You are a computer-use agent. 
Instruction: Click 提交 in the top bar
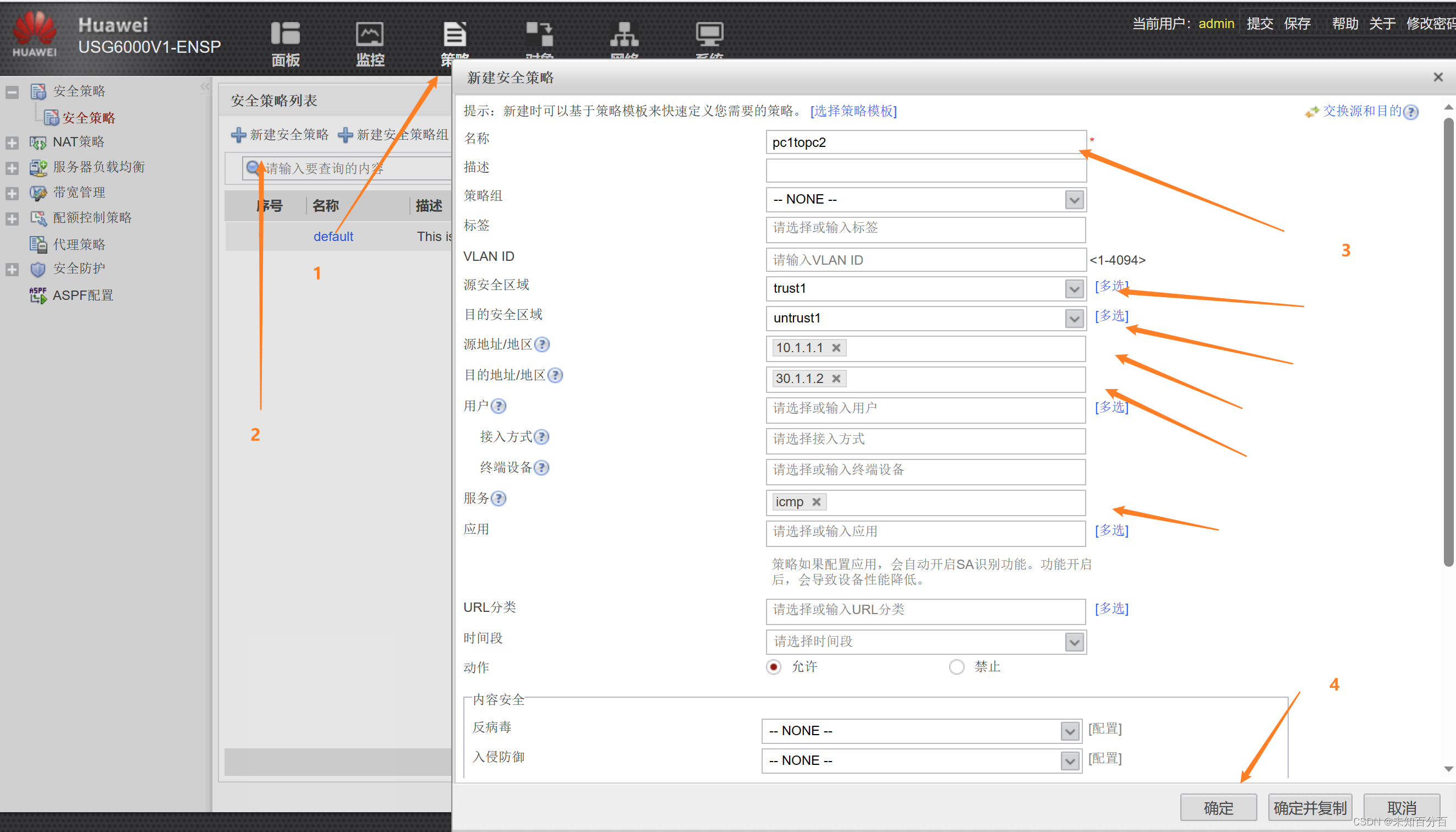pos(1260,24)
